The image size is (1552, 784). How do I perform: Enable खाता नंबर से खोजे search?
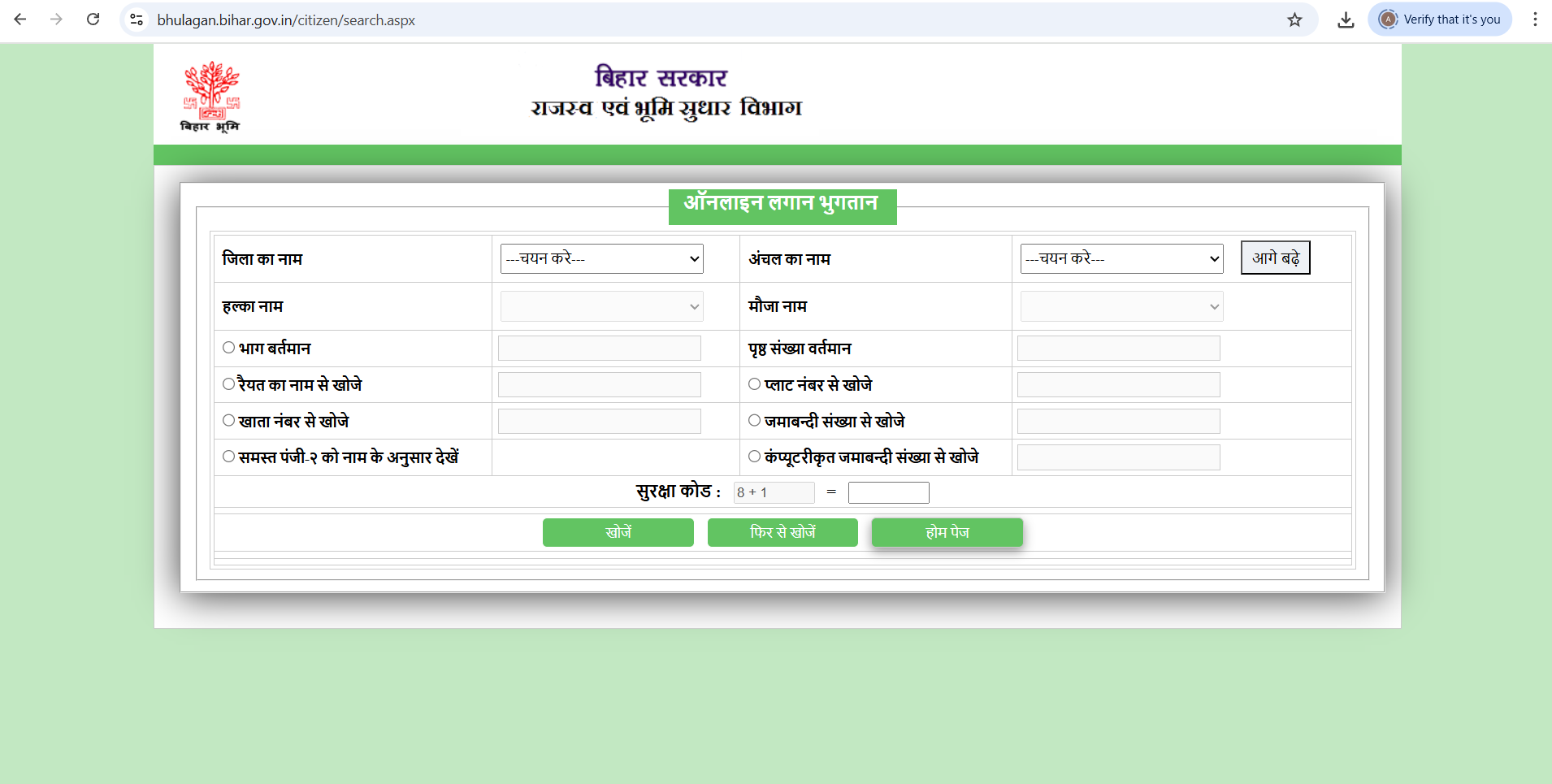pos(228,420)
